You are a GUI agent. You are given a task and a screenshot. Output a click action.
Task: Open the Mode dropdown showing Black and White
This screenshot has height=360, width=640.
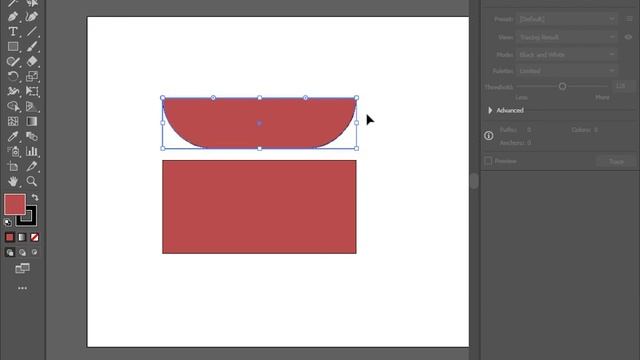pos(567,54)
